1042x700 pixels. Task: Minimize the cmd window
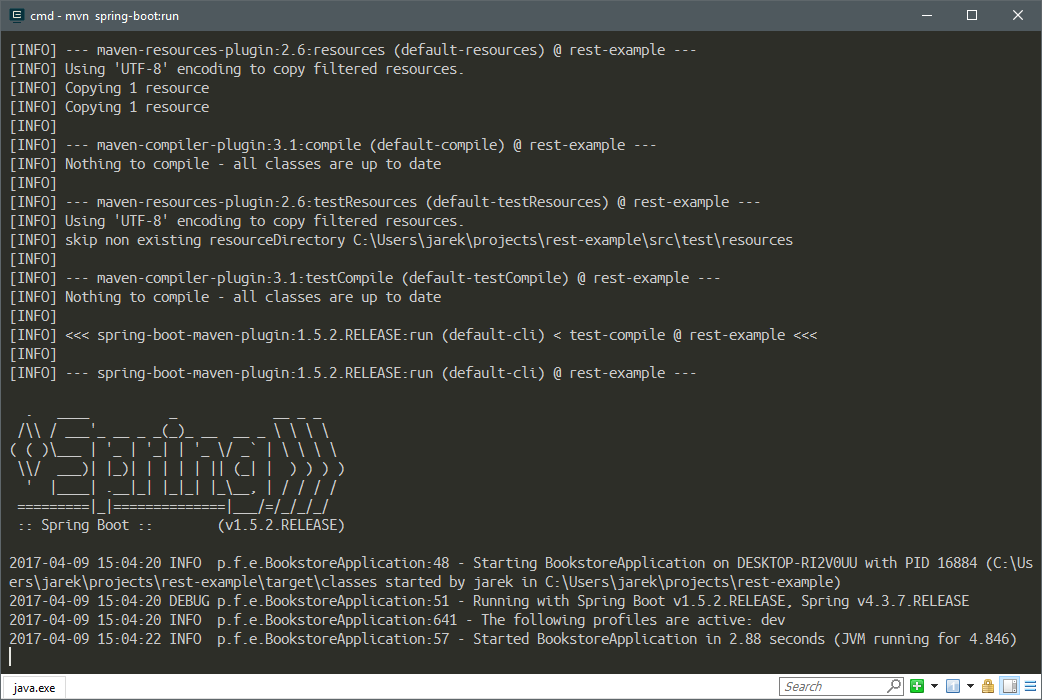(x=927, y=15)
